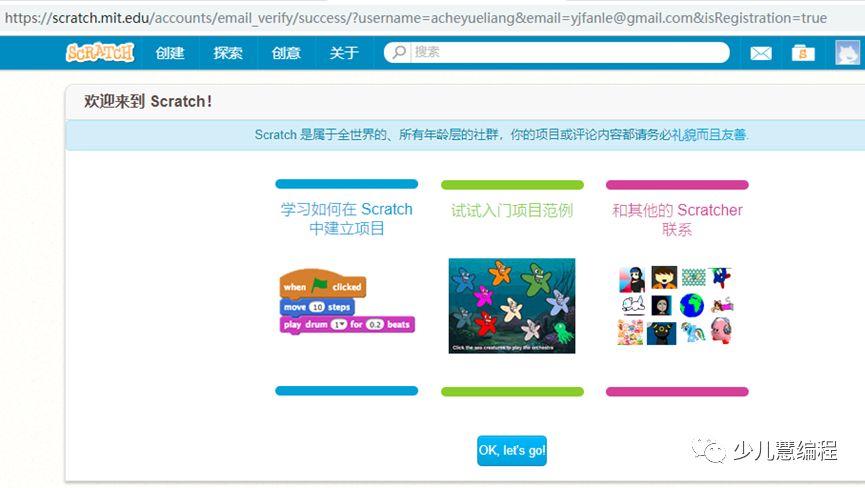This screenshot has height=488, width=865.
Task: Click the OK, let's go! button
Action: [512, 451]
